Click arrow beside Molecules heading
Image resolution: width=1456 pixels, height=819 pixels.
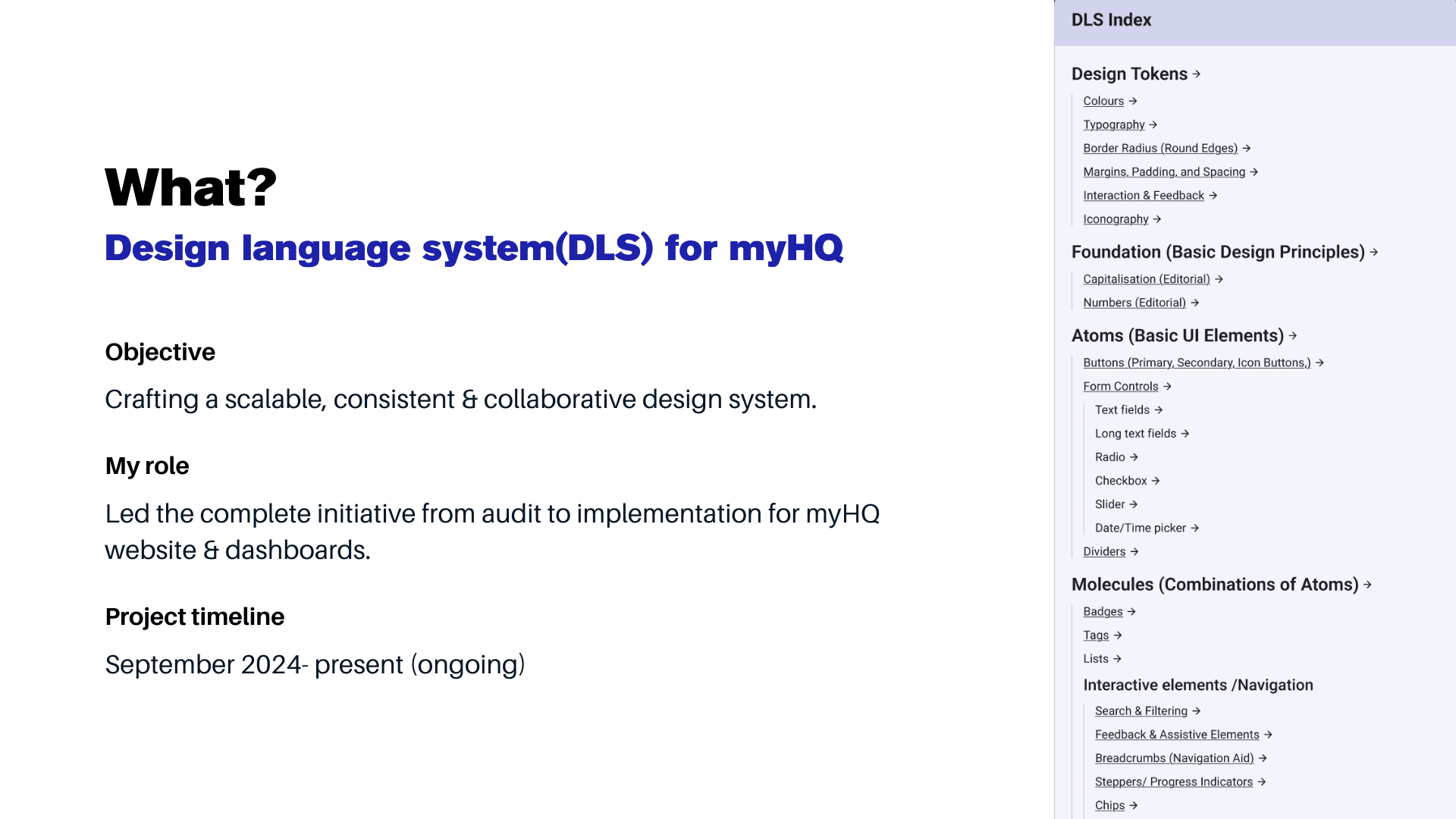1368,585
